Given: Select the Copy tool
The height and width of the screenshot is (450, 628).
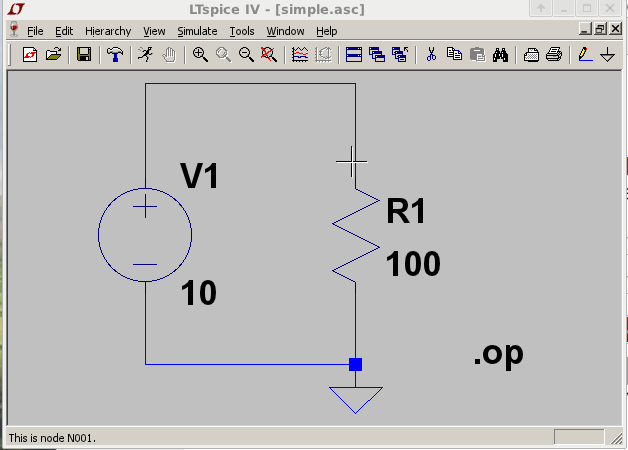Looking at the screenshot, I should (454, 54).
